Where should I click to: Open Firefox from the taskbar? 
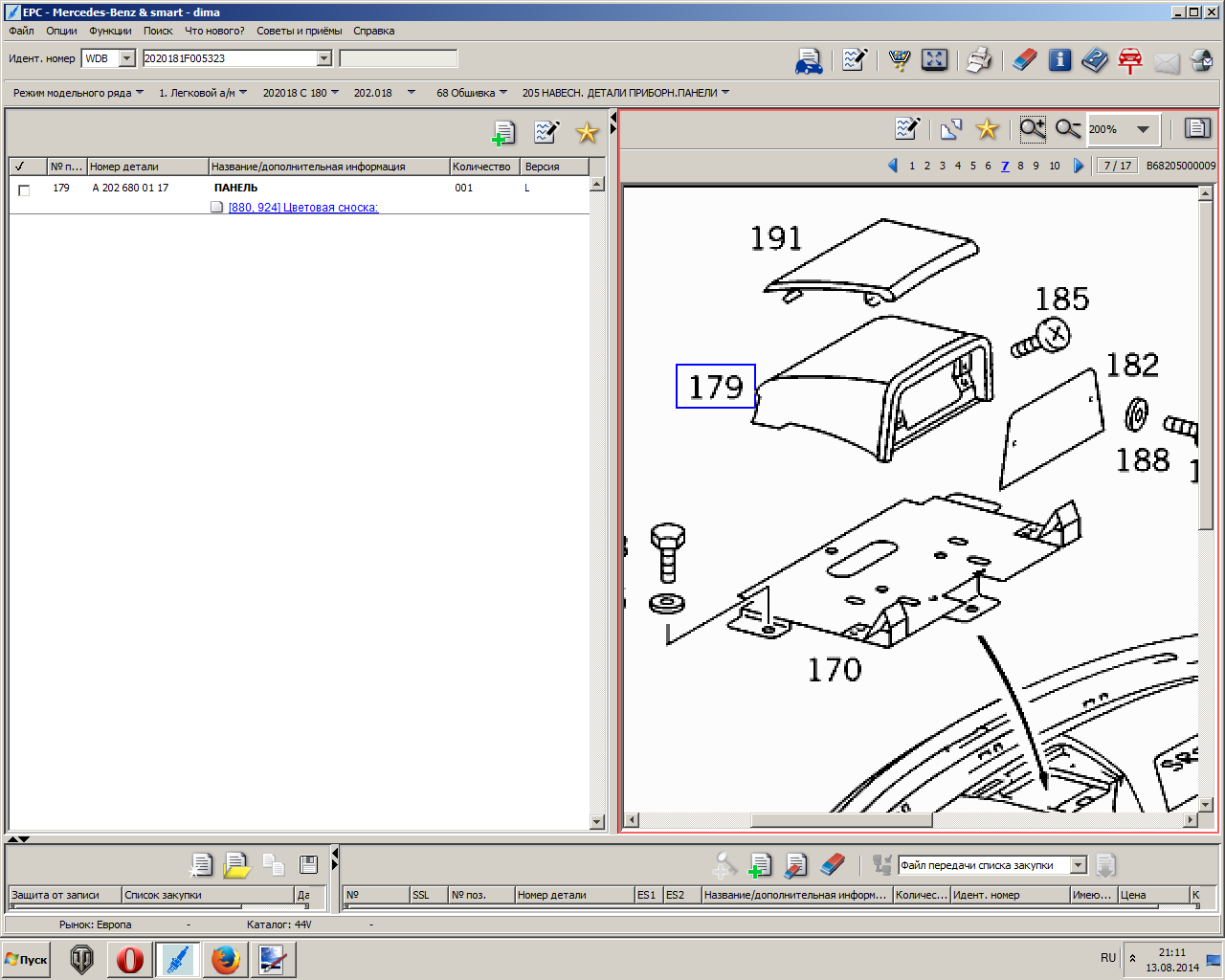click(225, 959)
